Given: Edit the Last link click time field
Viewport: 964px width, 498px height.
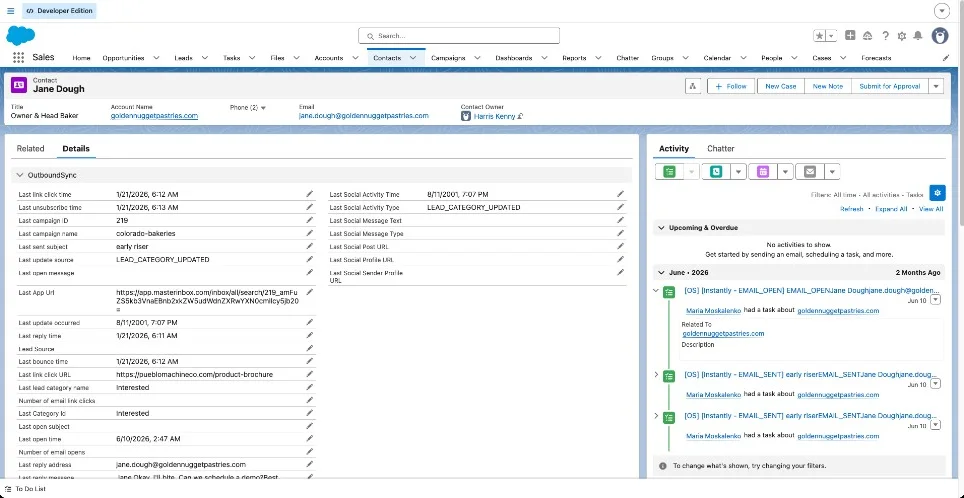Looking at the screenshot, I should click(x=310, y=194).
